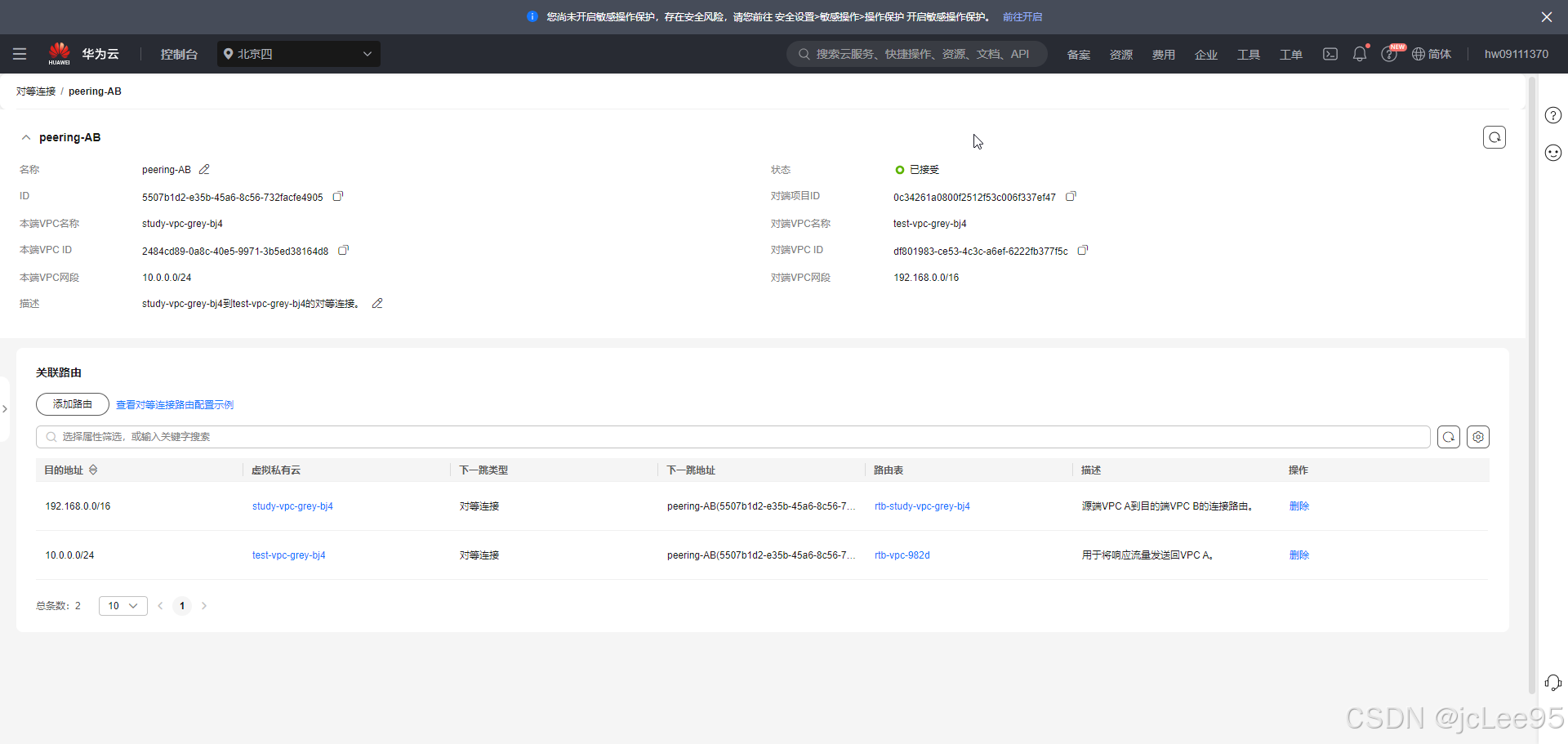
Task: Open the 备案 menu
Action: [1079, 55]
